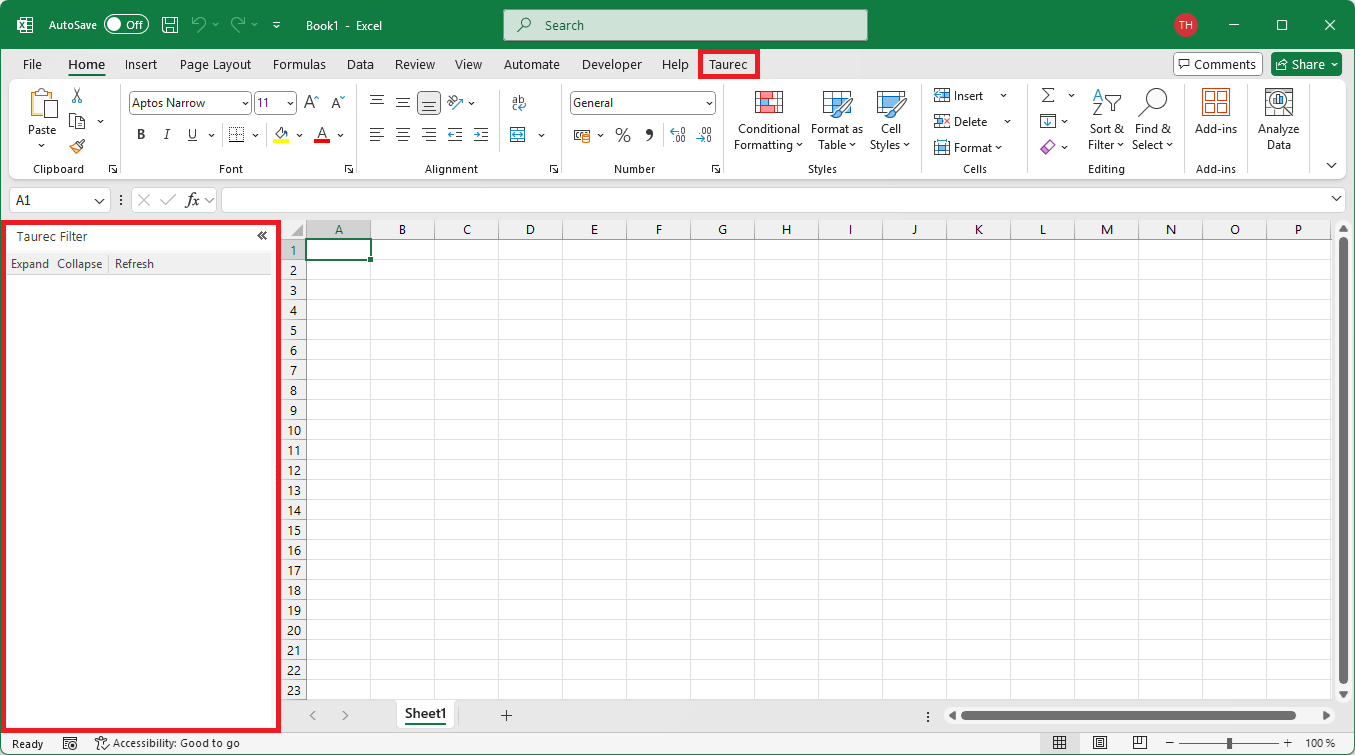Viewport: 1355px width, 755px height.
Task: Apply Italic formatting
Action: pyautogui.click(x=166, y=135)
